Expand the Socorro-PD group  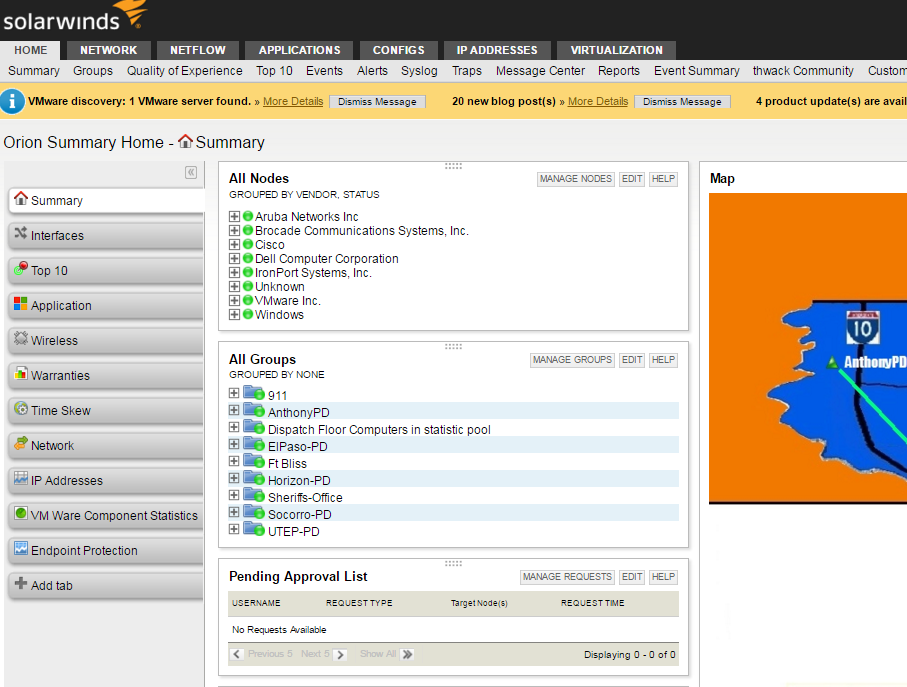(234, 512)
